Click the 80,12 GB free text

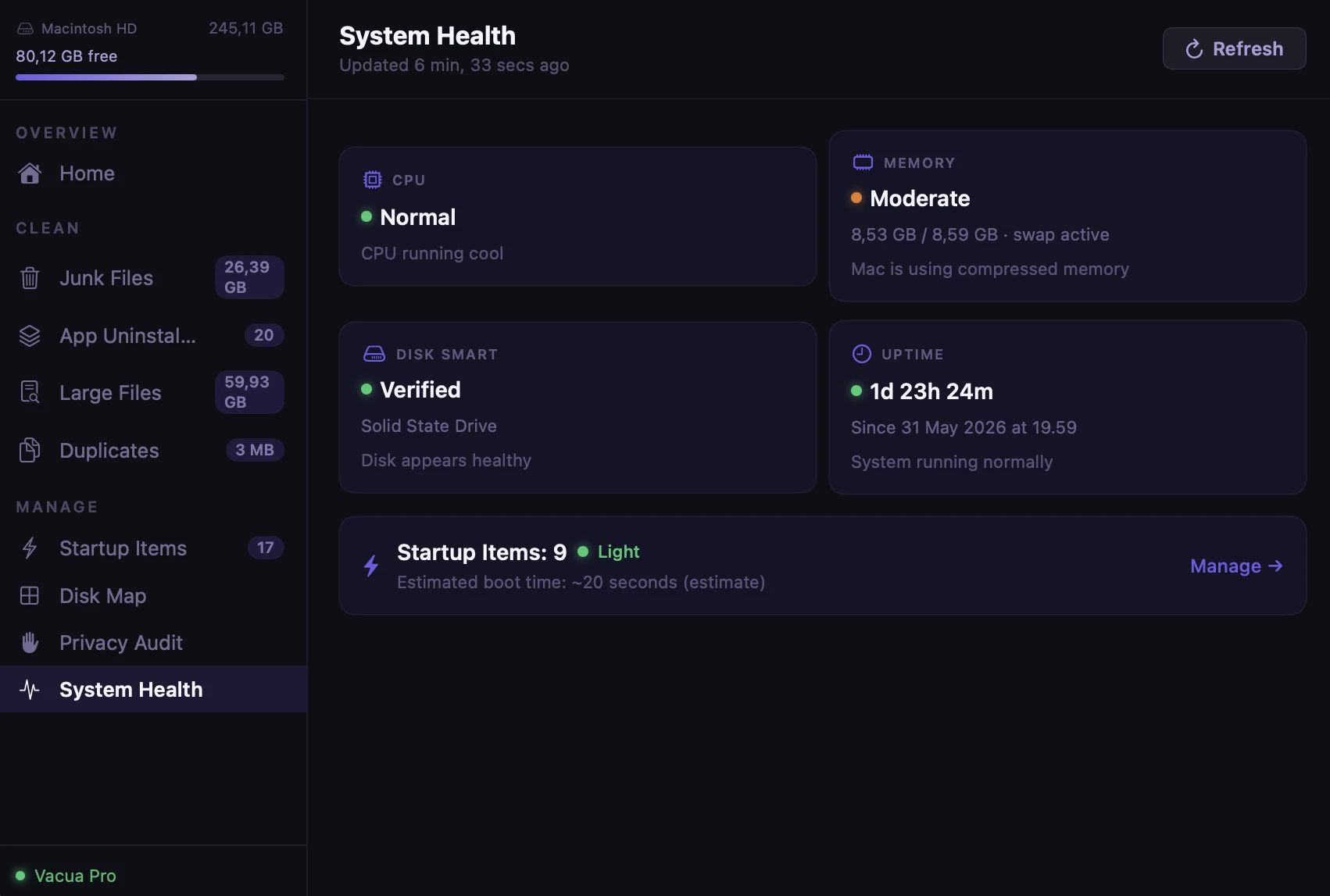[x=66, y=56]
